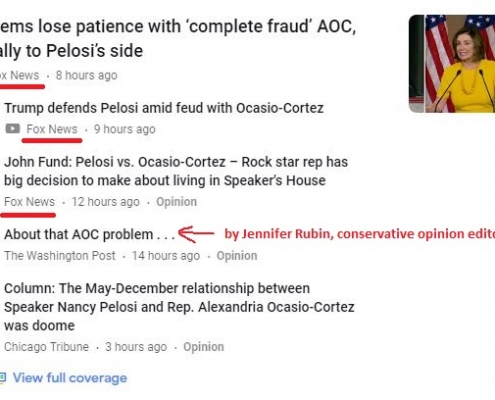Click Fox News source under John Fund piece
This screenshot has height=400, width=495.
pyautogui.click(x=29, y=202)
